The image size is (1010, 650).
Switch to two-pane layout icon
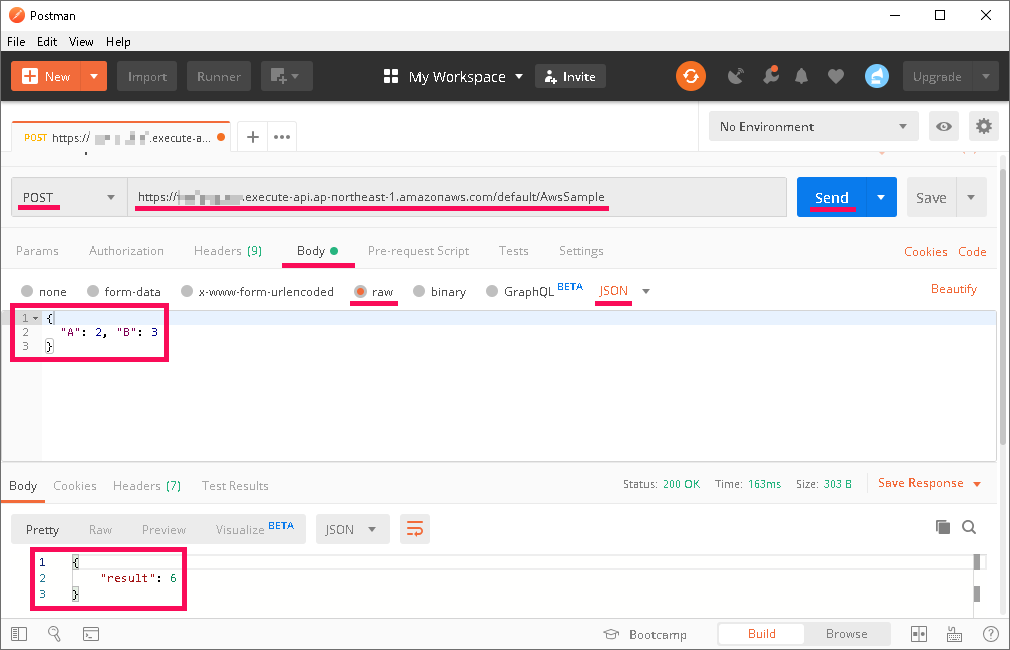(919, 634)
